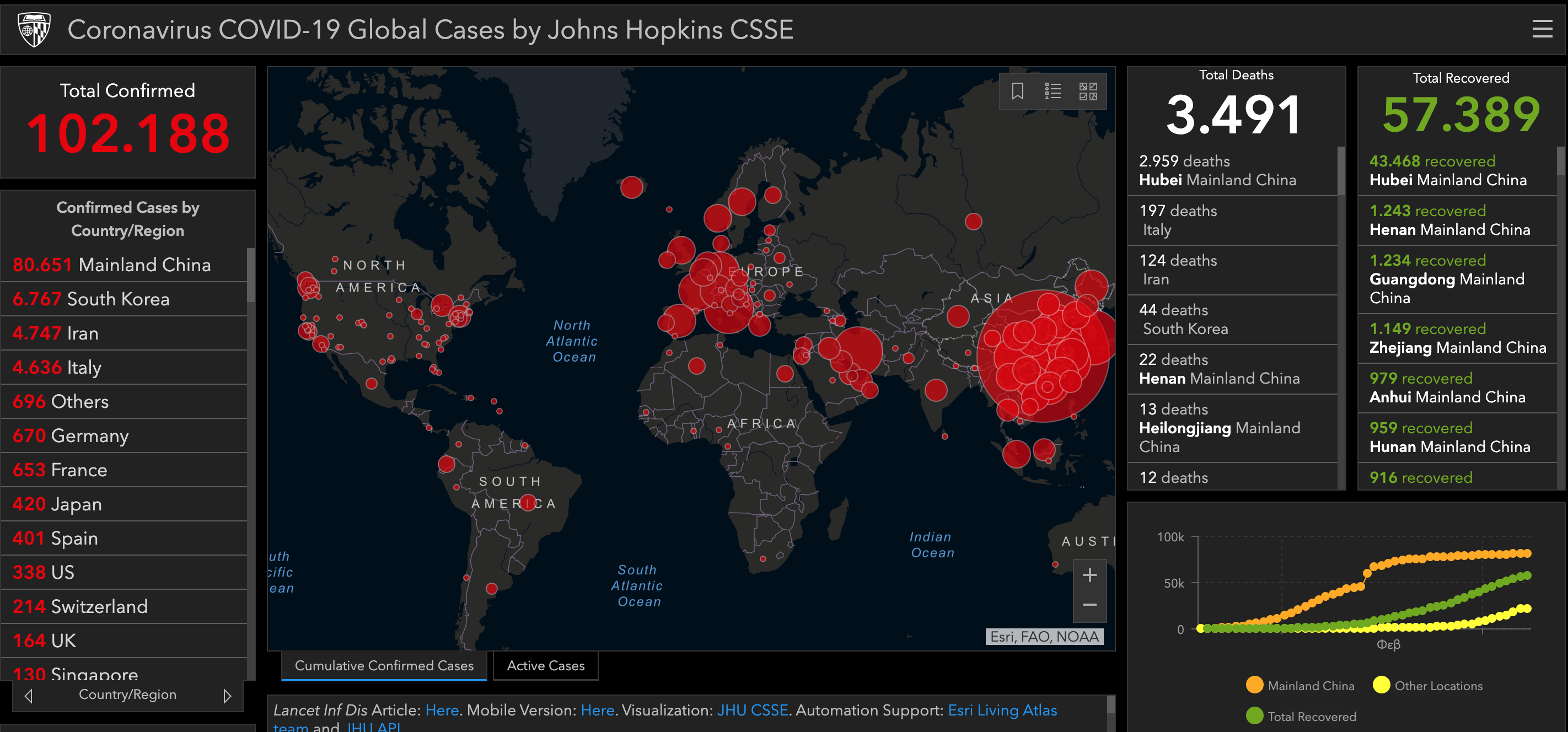Switch to Active Cases tab
The image size is (1568, 732).
point(545,666)
